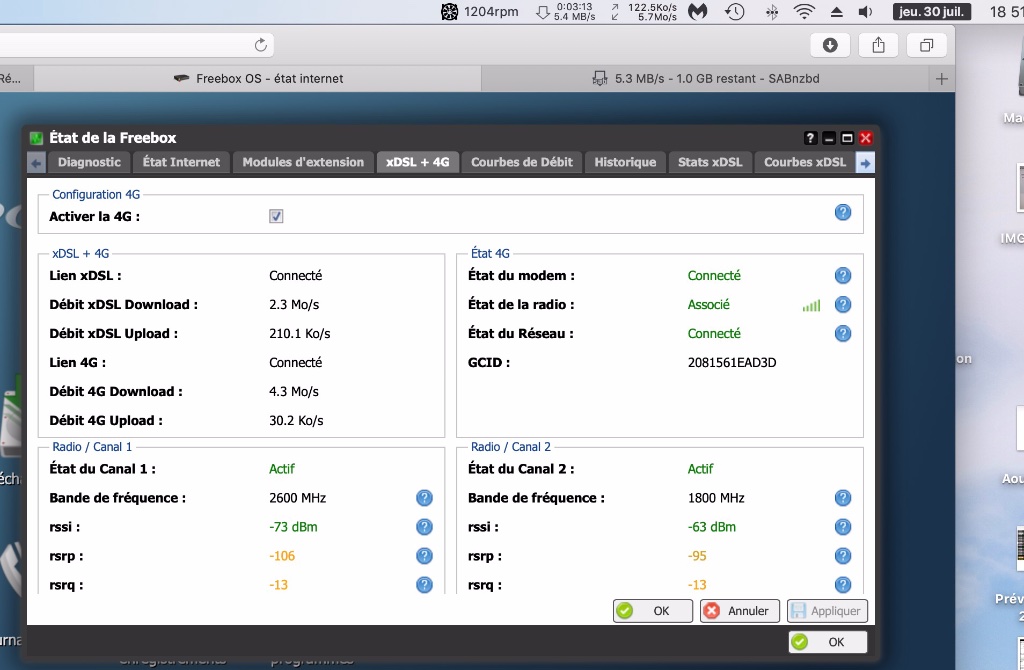The image size is (1024, 670).
Task: Open help for Canal 1 rsrp
Action: click(x=424, y=556)
